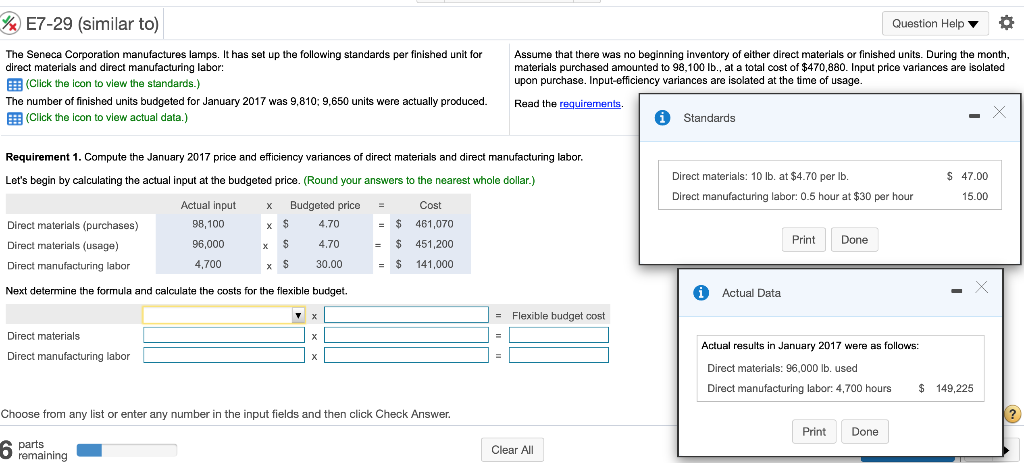
Task: Click Done in the Actual Data popup
Action: point(865,431)
